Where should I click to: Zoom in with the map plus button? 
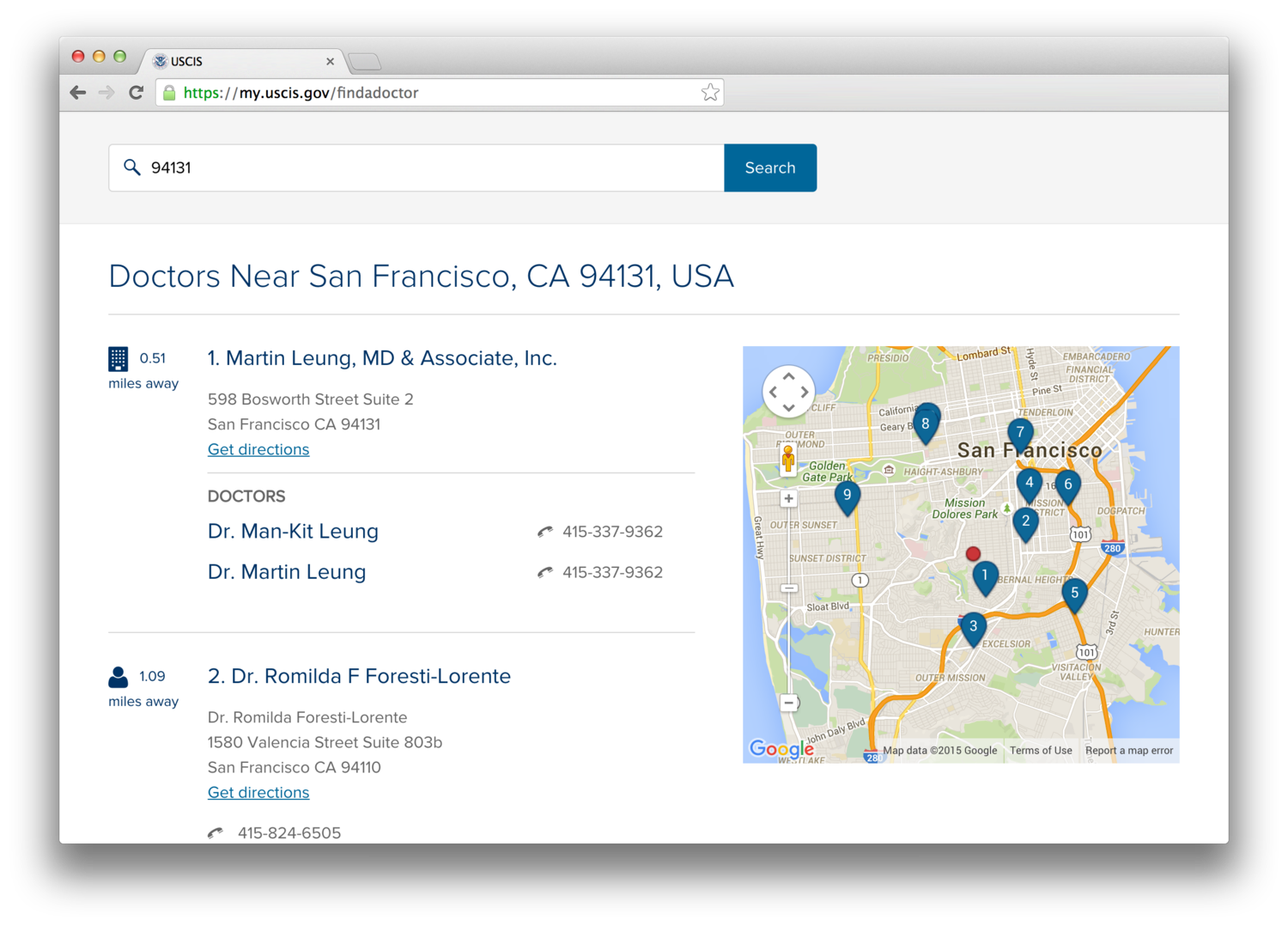[x=788, y=498]
